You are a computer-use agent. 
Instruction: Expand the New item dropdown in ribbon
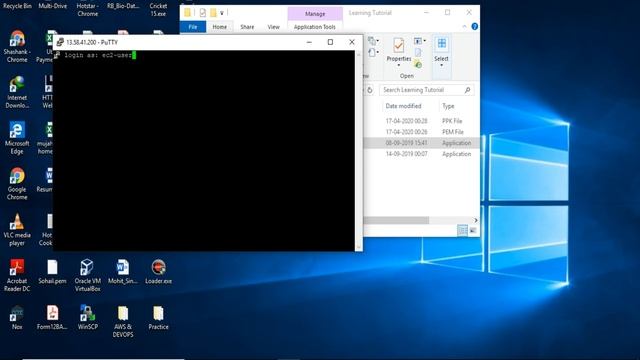click(x=378, y=41)
